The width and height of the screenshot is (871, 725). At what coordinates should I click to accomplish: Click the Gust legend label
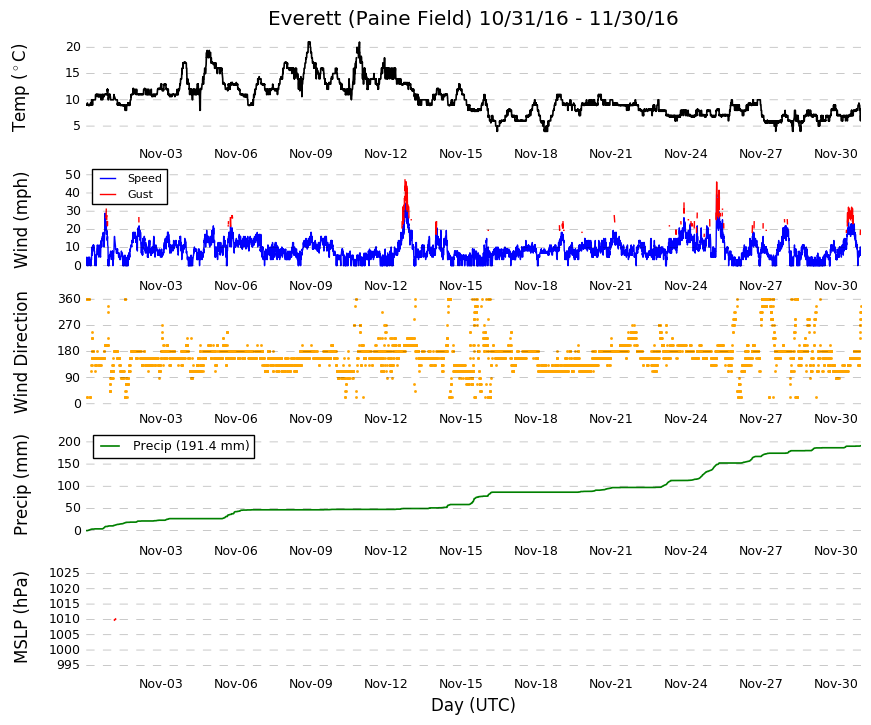[x=140, y=194]
